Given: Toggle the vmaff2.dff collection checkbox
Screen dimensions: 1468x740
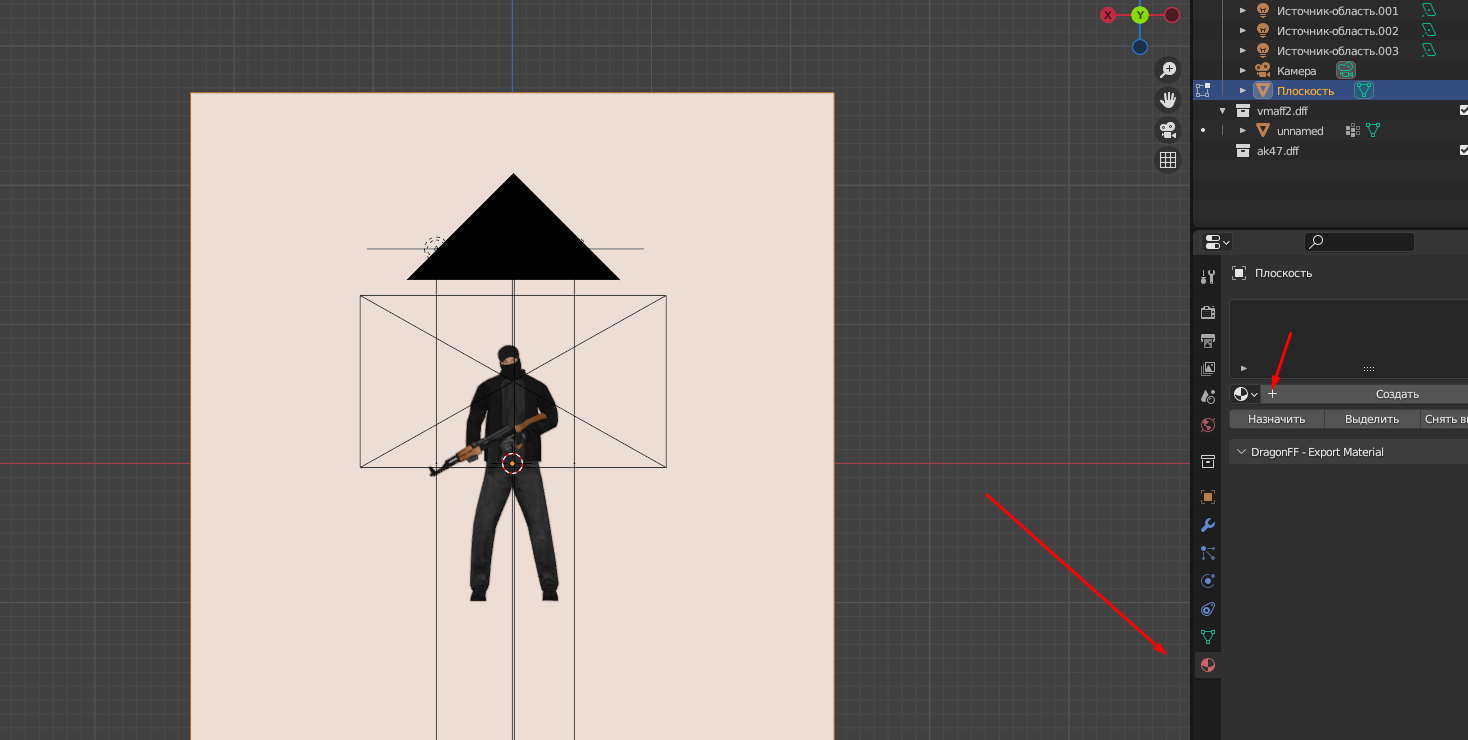Looking at the screenshot, I should point(1463,110).
